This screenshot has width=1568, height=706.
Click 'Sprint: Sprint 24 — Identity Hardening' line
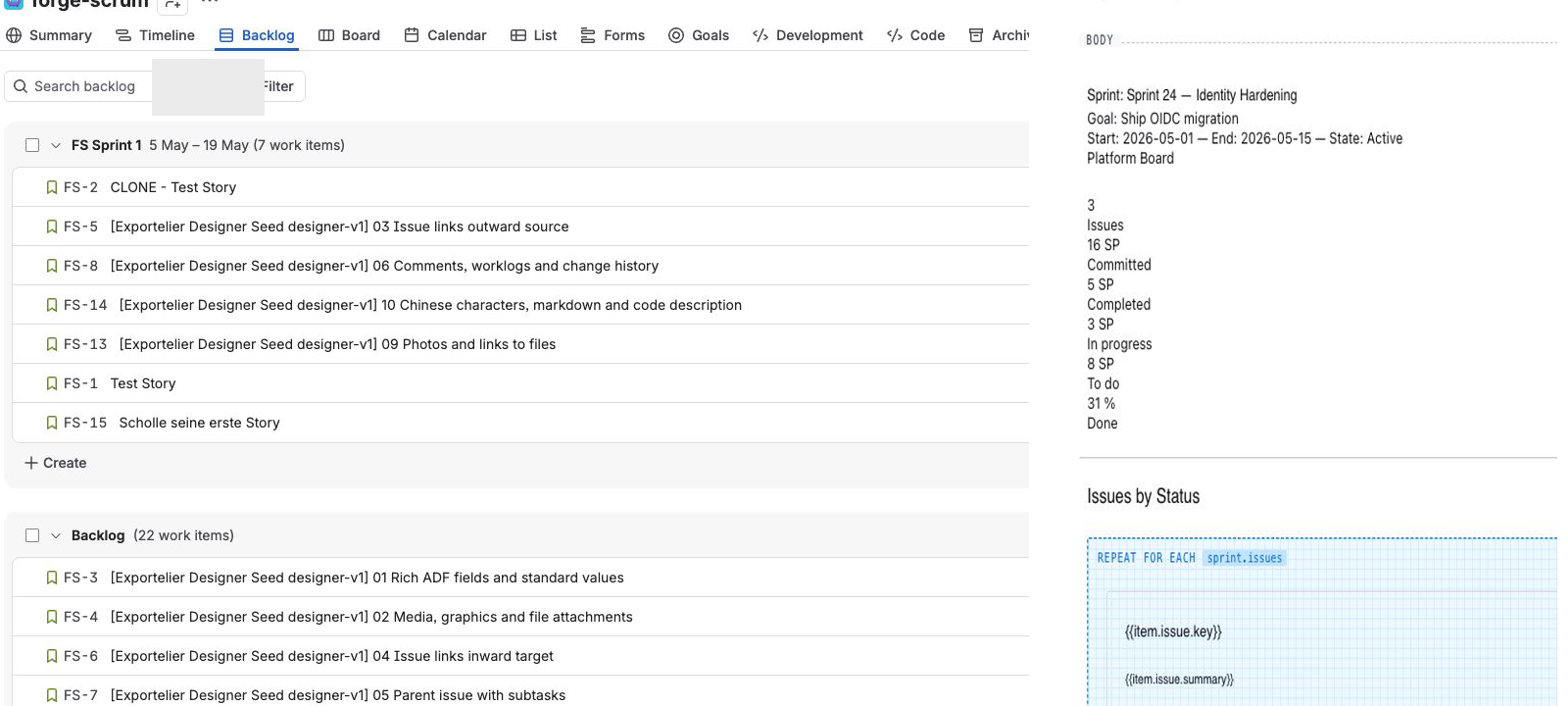coord(1192,95)
